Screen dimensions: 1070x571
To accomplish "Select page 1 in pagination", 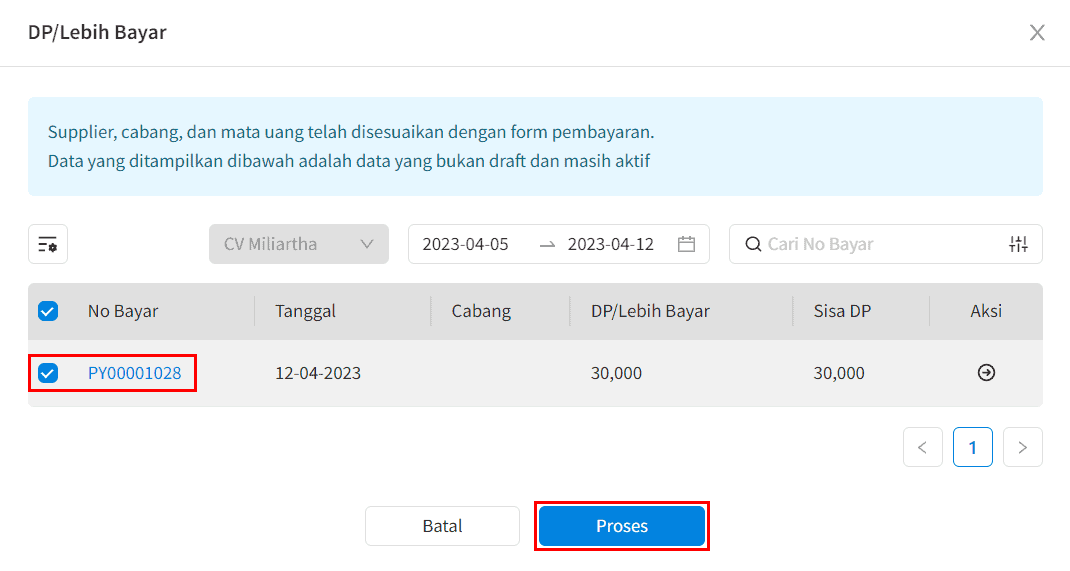I will pos(972,448).
